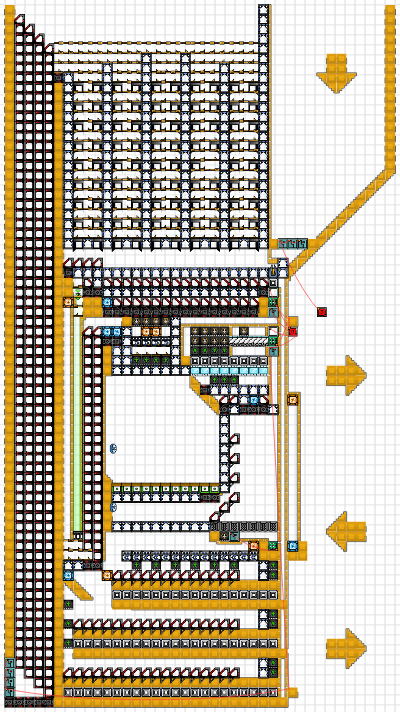Click the orange entity atop the right vertical loop

293,400
